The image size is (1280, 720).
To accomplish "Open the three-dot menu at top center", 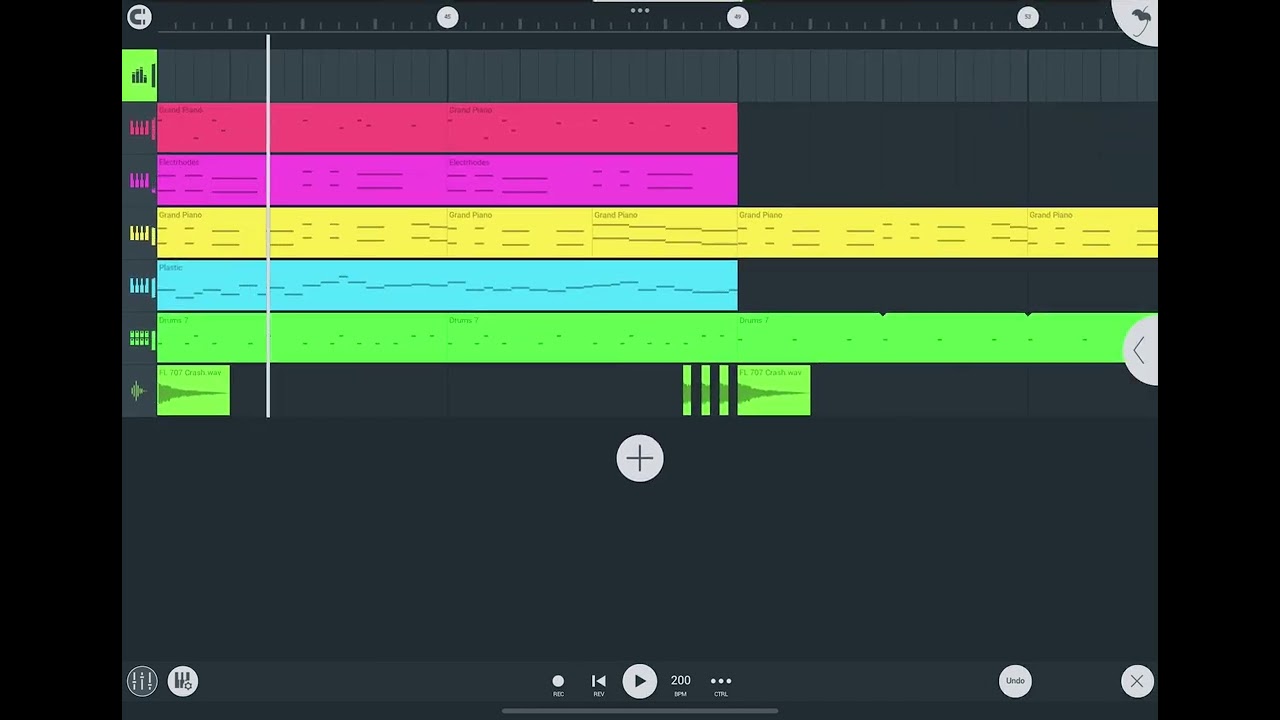I will pos(640,10).
